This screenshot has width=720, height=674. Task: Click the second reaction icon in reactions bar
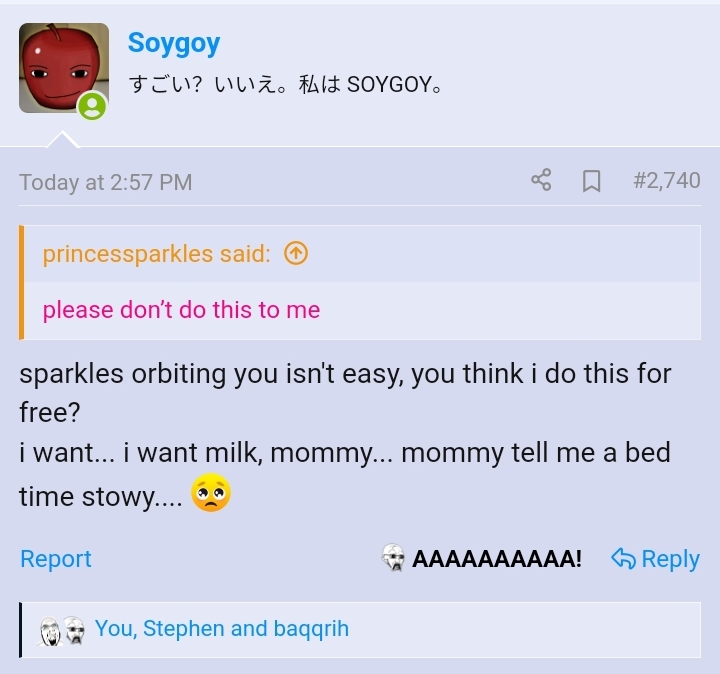coord(73,630)
